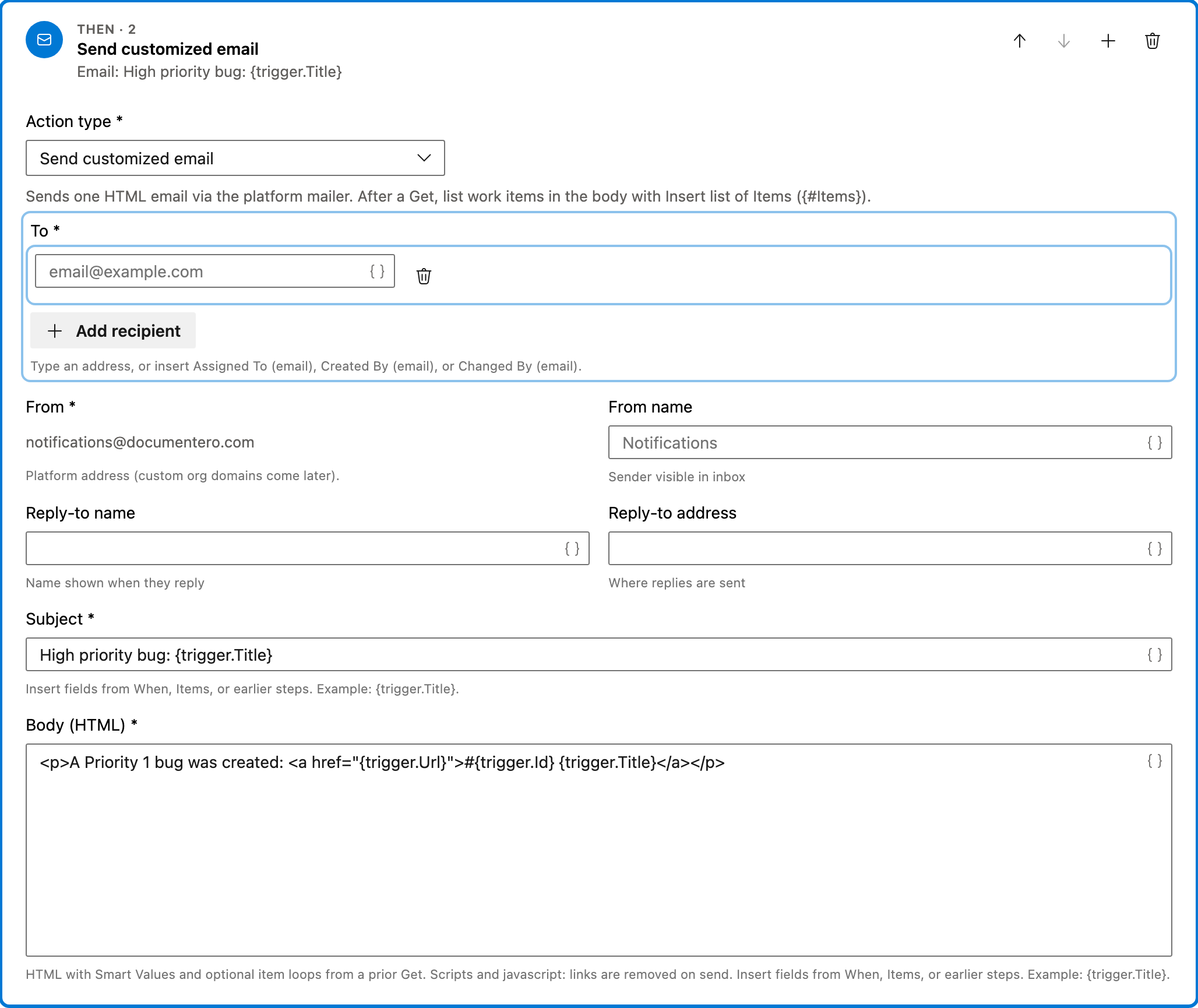Insert smart value into recipient email field
The width and height of the screenshot is (1198, 1008).
point(378,271)
